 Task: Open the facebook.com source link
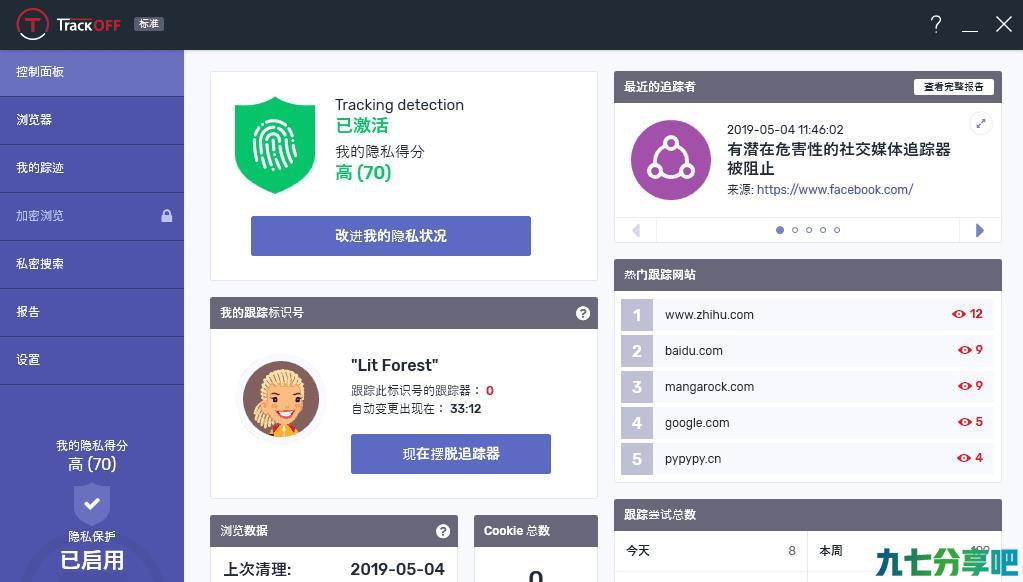coord(834,190)
